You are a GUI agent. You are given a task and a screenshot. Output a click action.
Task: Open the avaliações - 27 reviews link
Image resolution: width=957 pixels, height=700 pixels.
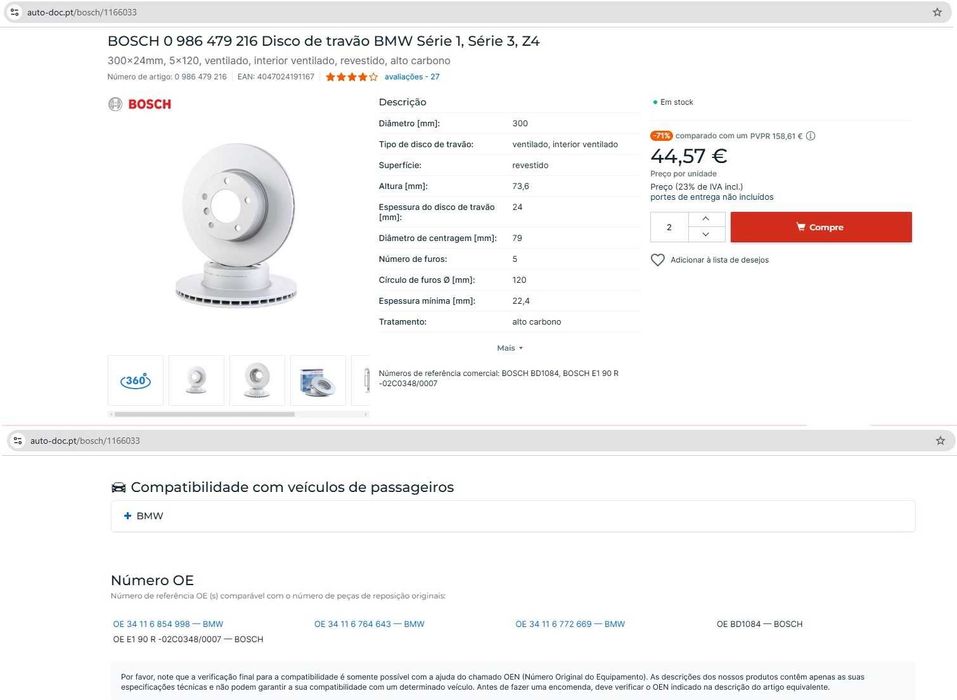pyautogui.click(x=412, y=77)
